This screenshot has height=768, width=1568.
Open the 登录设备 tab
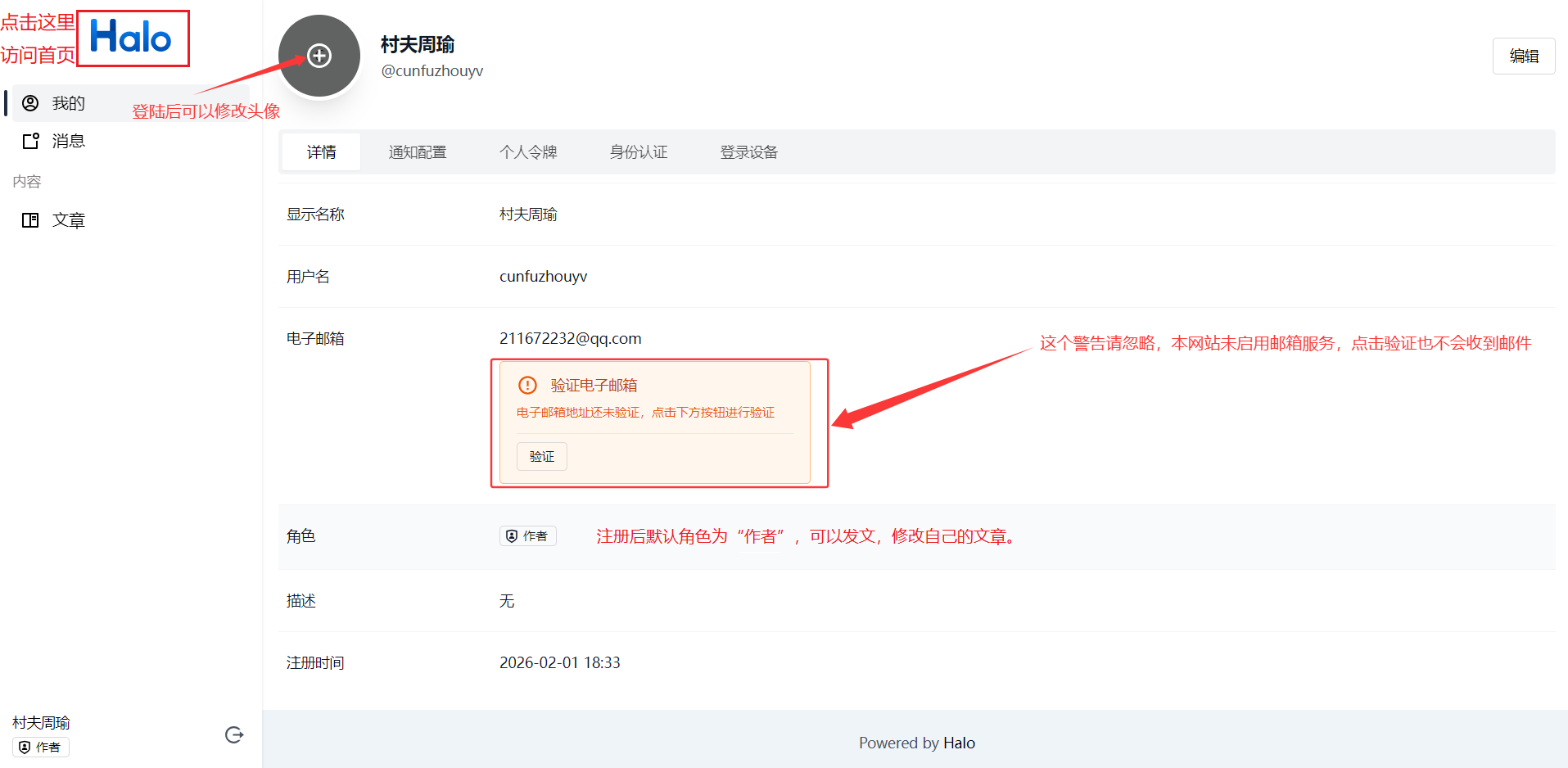[749, 152]
